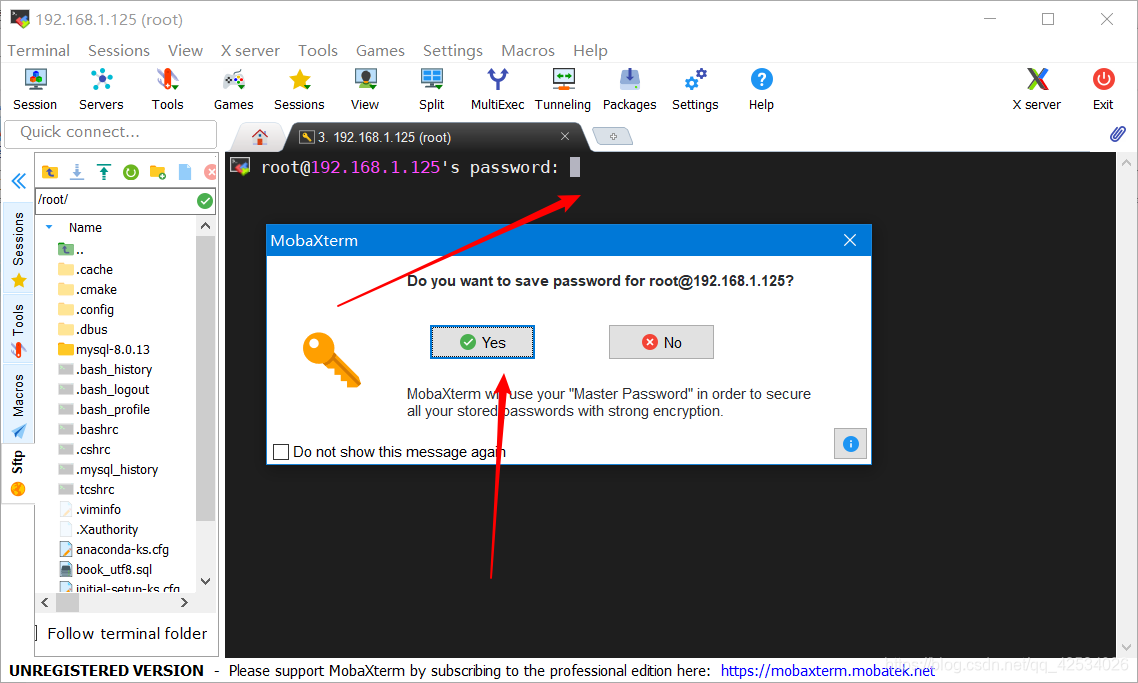The height and width of the screenshot is (683, 1138).
Task: Open the X server menu
Action: coord(250,51)
